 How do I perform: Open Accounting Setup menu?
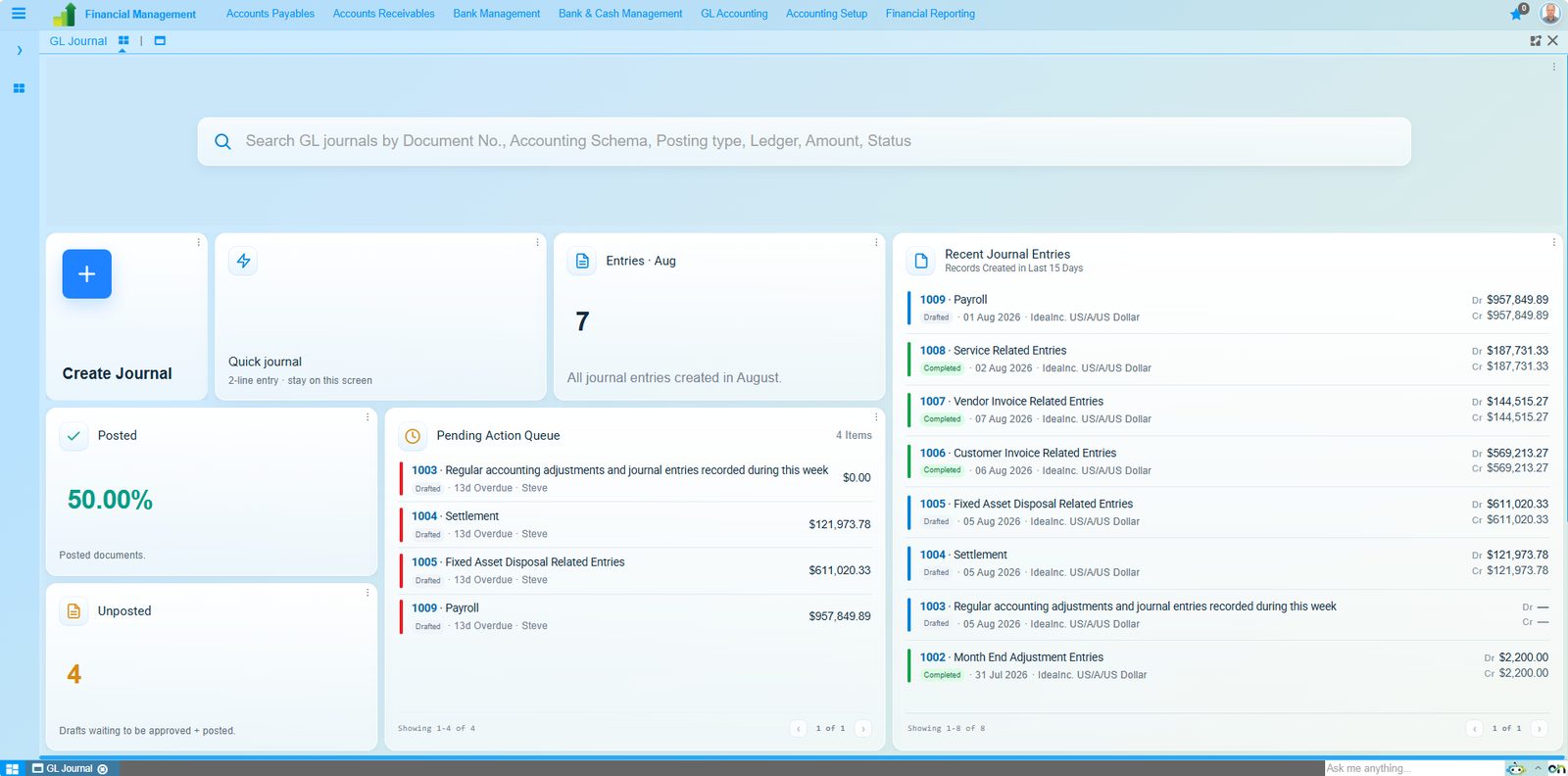click(x=826, y=14)
